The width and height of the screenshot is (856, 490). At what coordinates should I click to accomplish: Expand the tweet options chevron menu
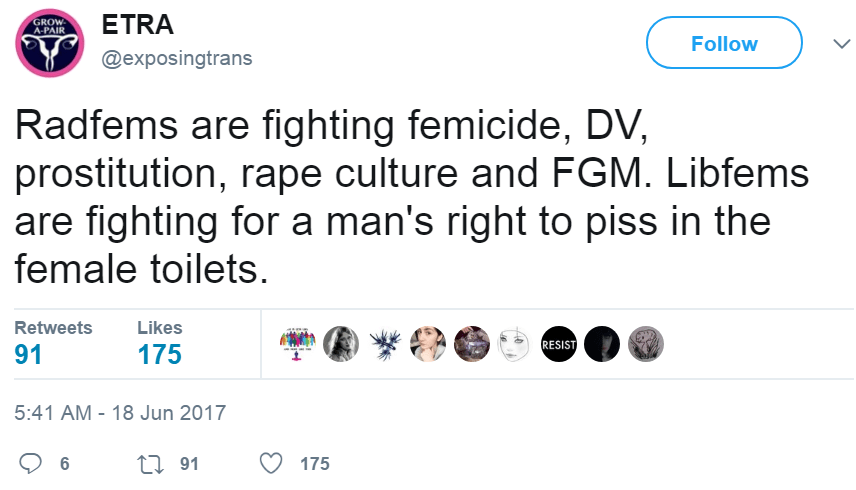[x=838, y=44]
